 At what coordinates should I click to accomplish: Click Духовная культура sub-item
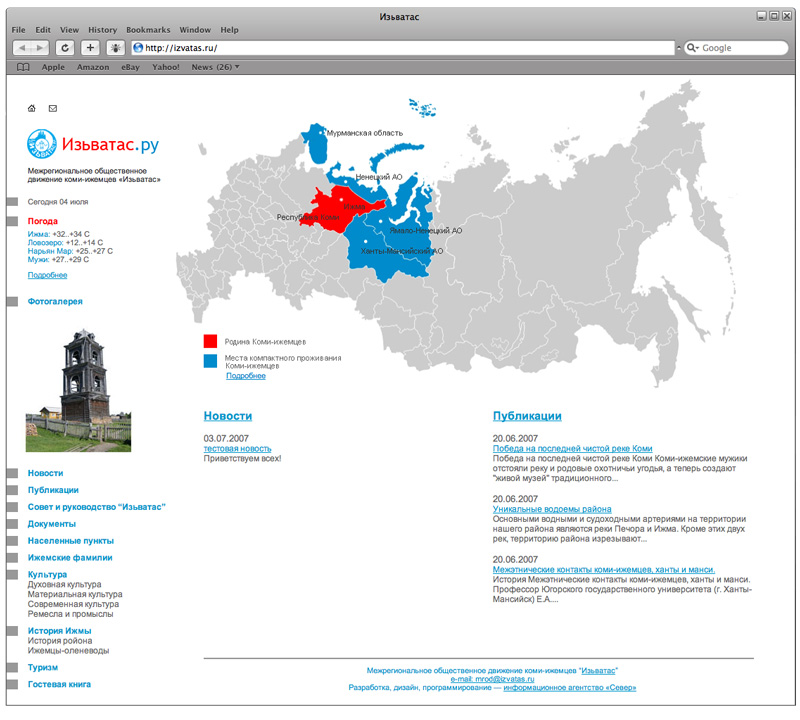(x=64, y=584)
